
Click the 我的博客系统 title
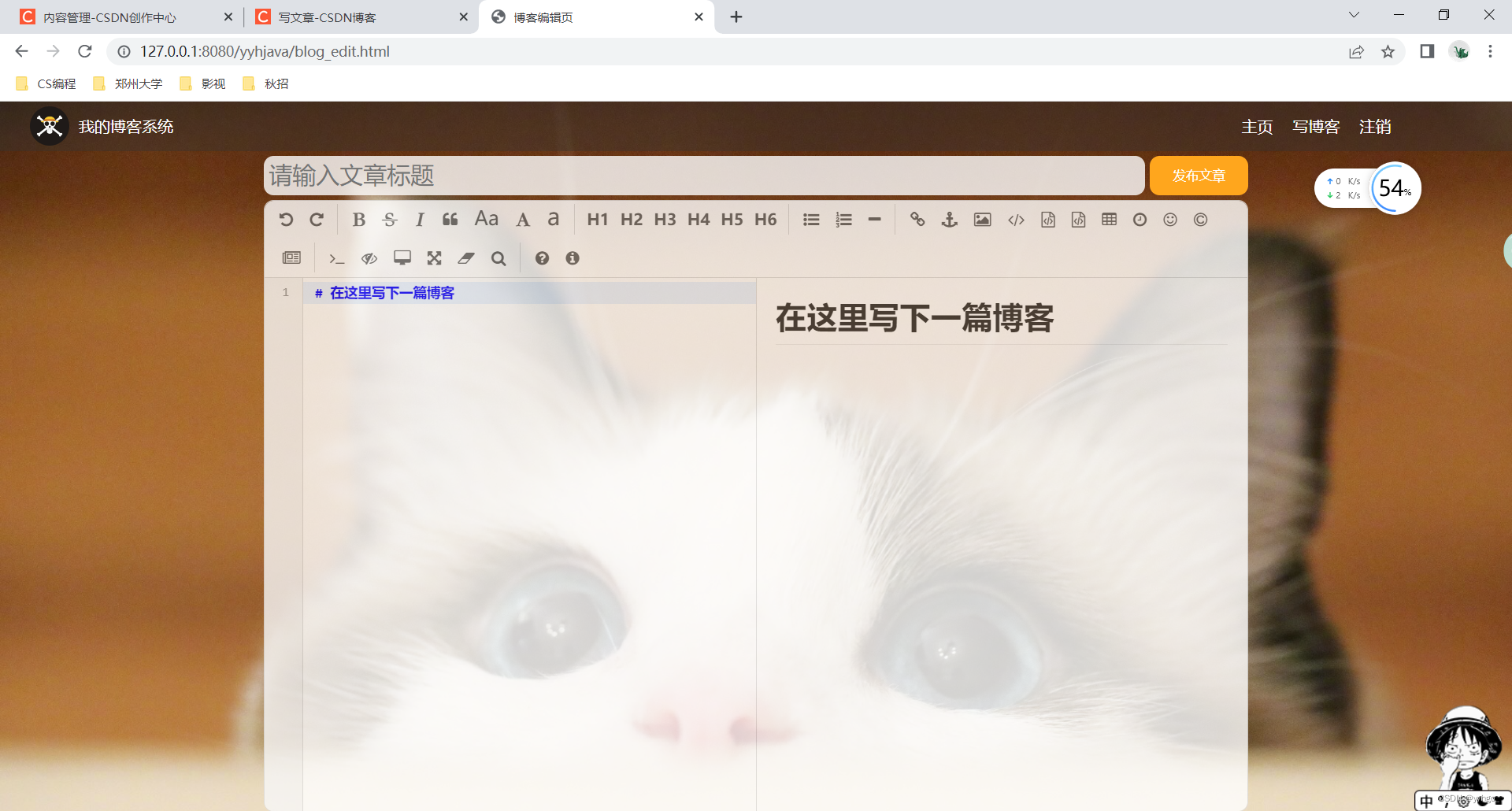[126, 127]
